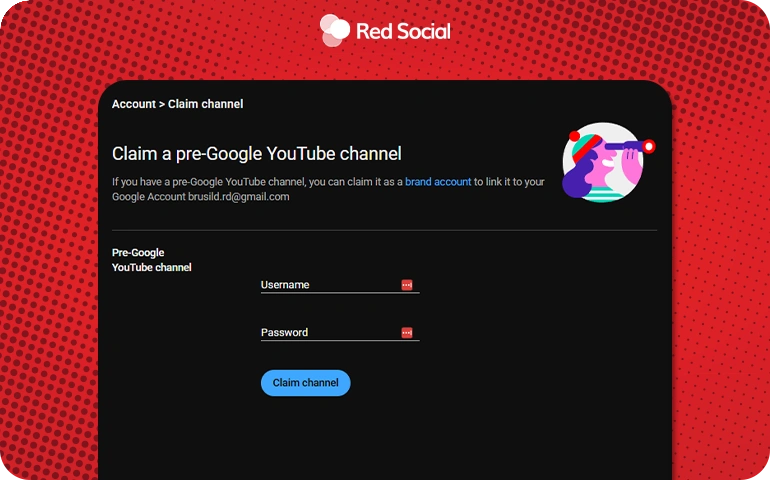770x480 pixels.
Task: Click the 'Account' breadcrumb text
Action: point(134,104)
